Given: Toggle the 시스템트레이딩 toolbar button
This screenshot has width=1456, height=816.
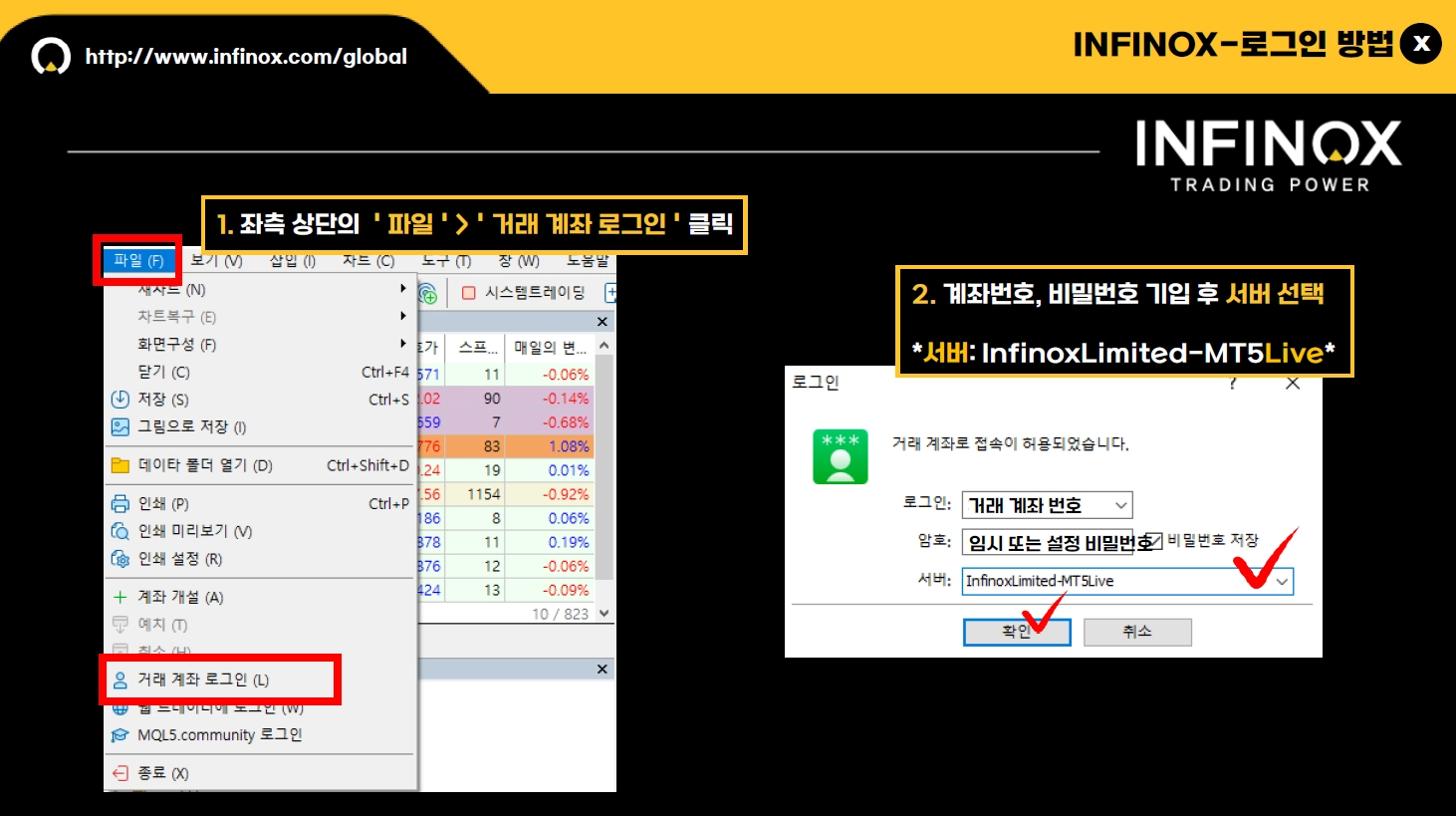Looking at the screenshot, I should pyautogui.click(x=524, y=293).
